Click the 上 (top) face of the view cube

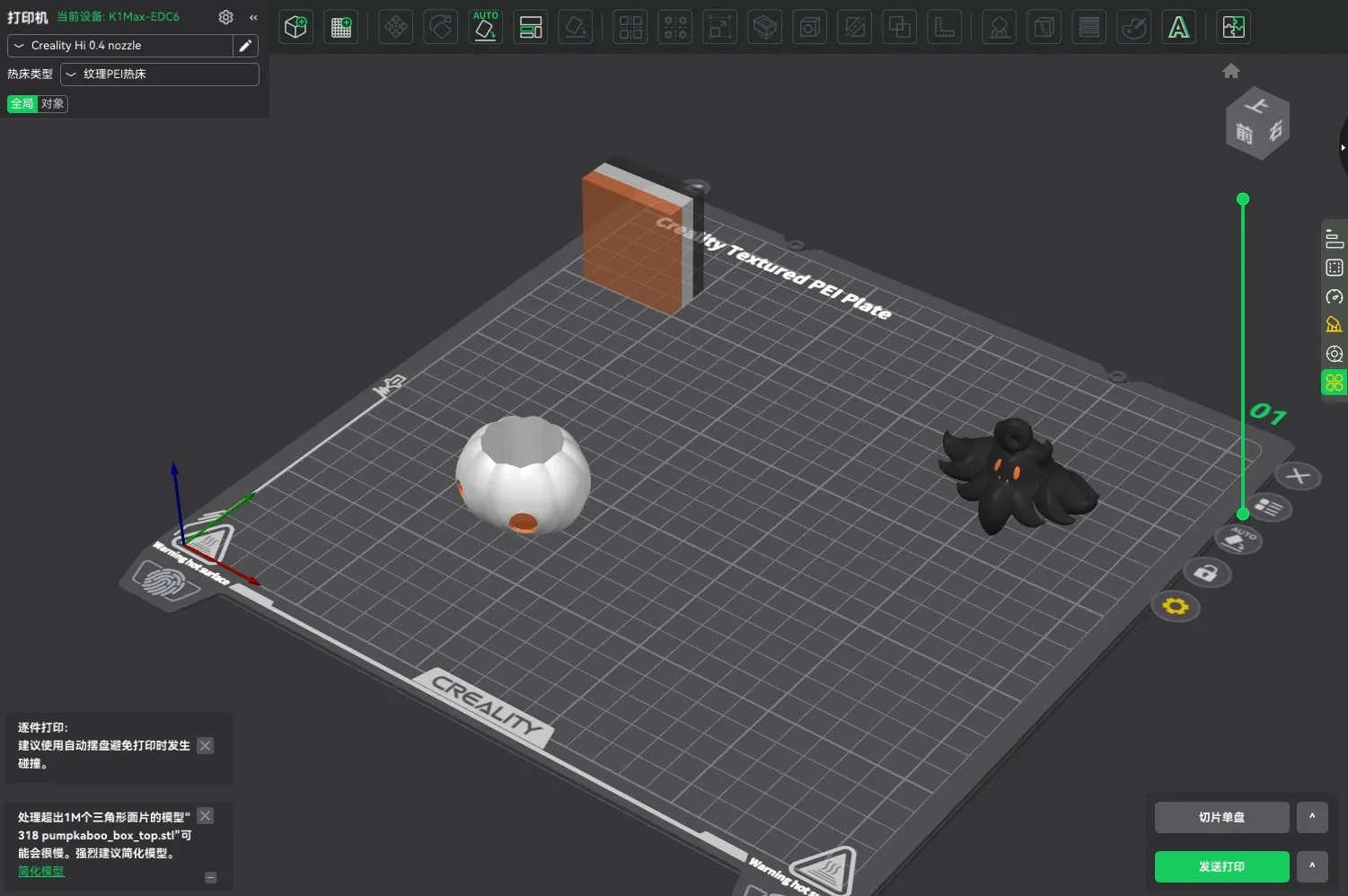point(1256,106)
